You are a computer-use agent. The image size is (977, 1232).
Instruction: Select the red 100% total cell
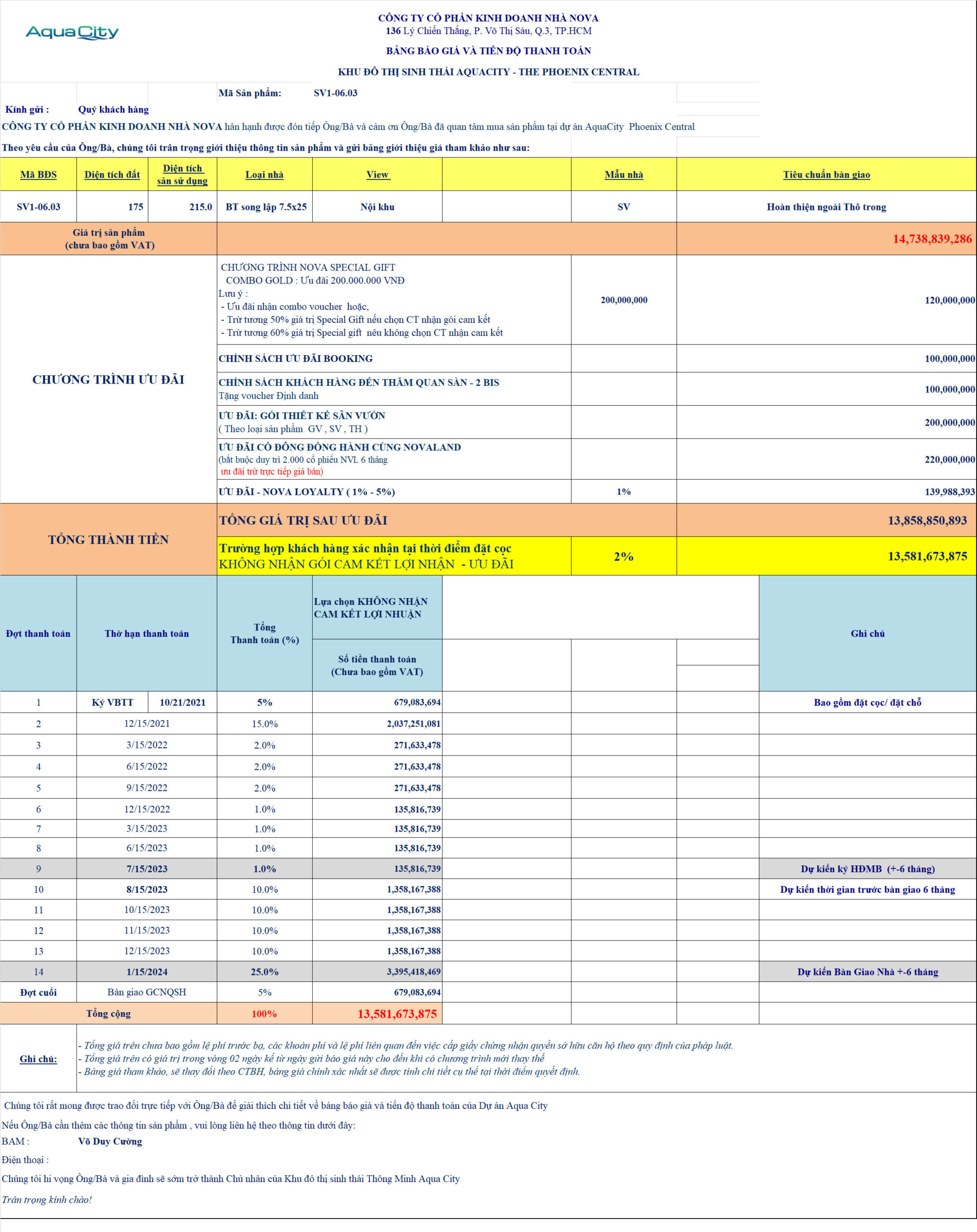point(265,1014)
